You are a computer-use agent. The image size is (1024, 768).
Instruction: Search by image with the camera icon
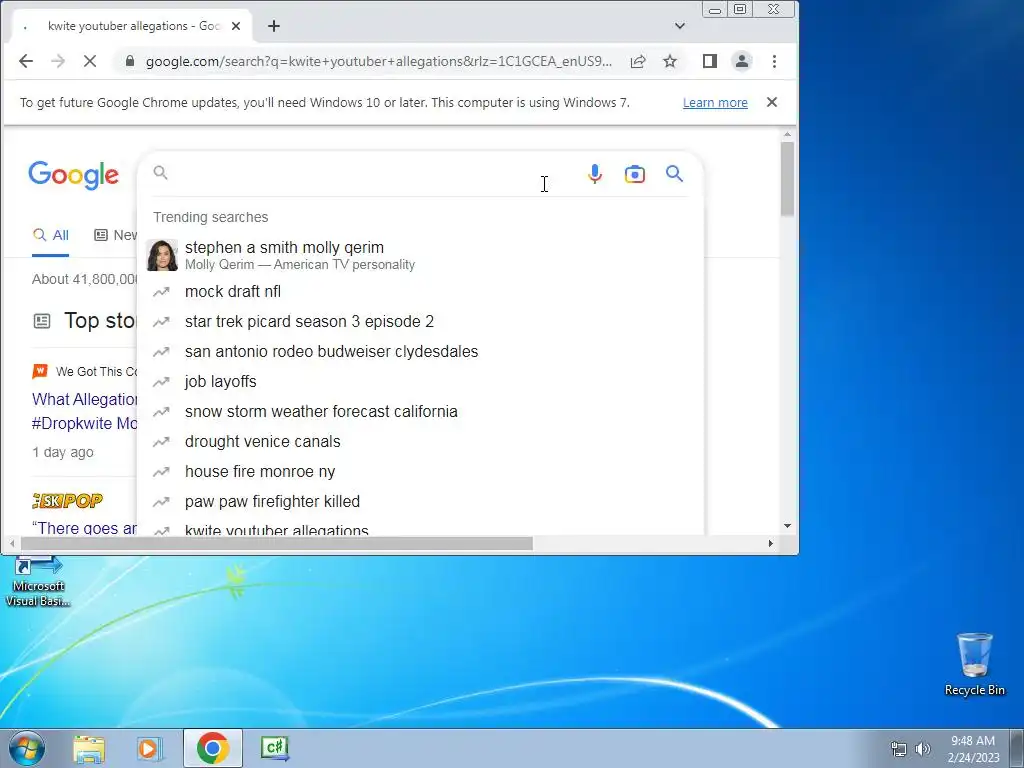click(x=635, y=174)
